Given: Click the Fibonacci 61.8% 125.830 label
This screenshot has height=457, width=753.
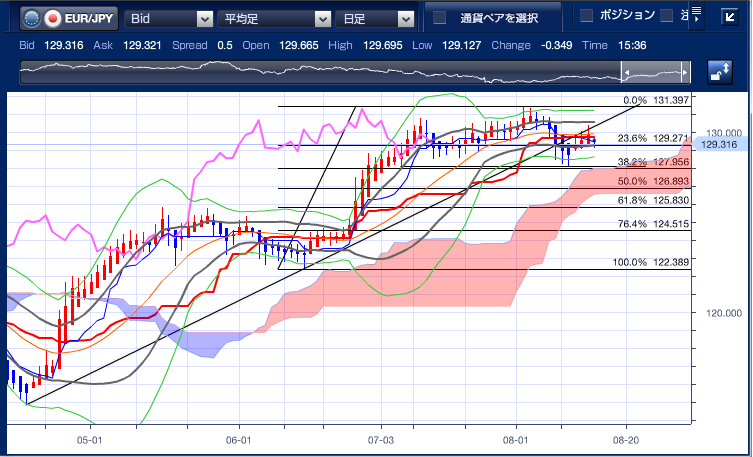Looking at the screenshot, I should point(653,201).
